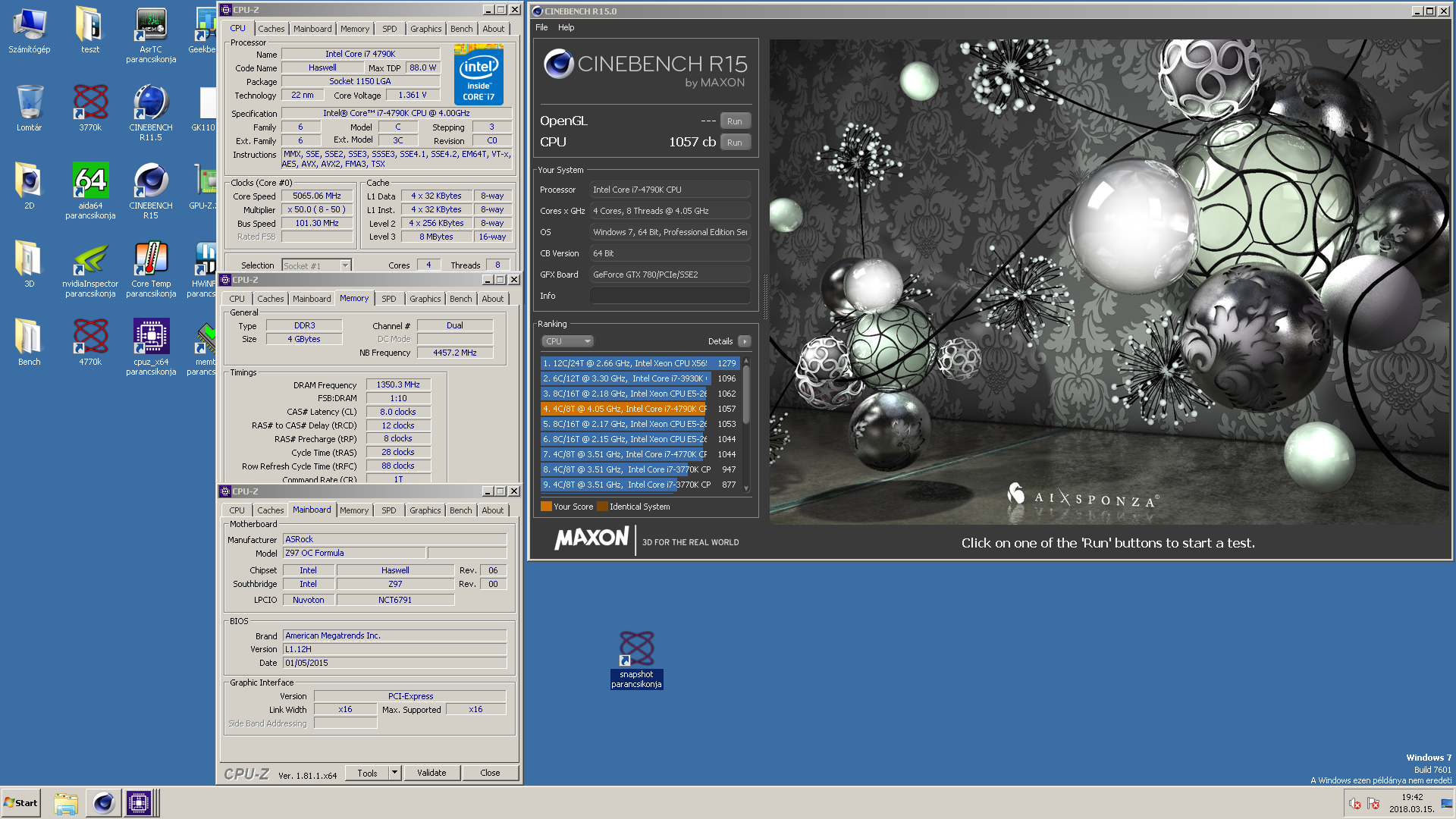Launch CINEBENCH R15 desktop icon
1456x819 pixels.
(x=151, y=192)
